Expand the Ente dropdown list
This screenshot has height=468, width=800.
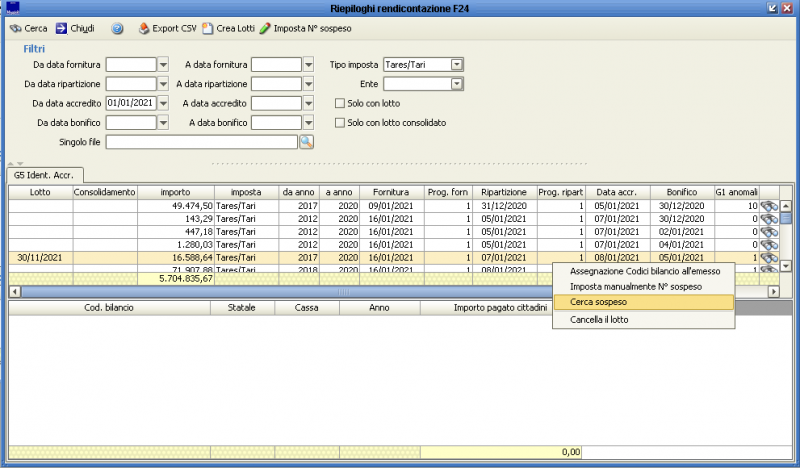(457, 84)
